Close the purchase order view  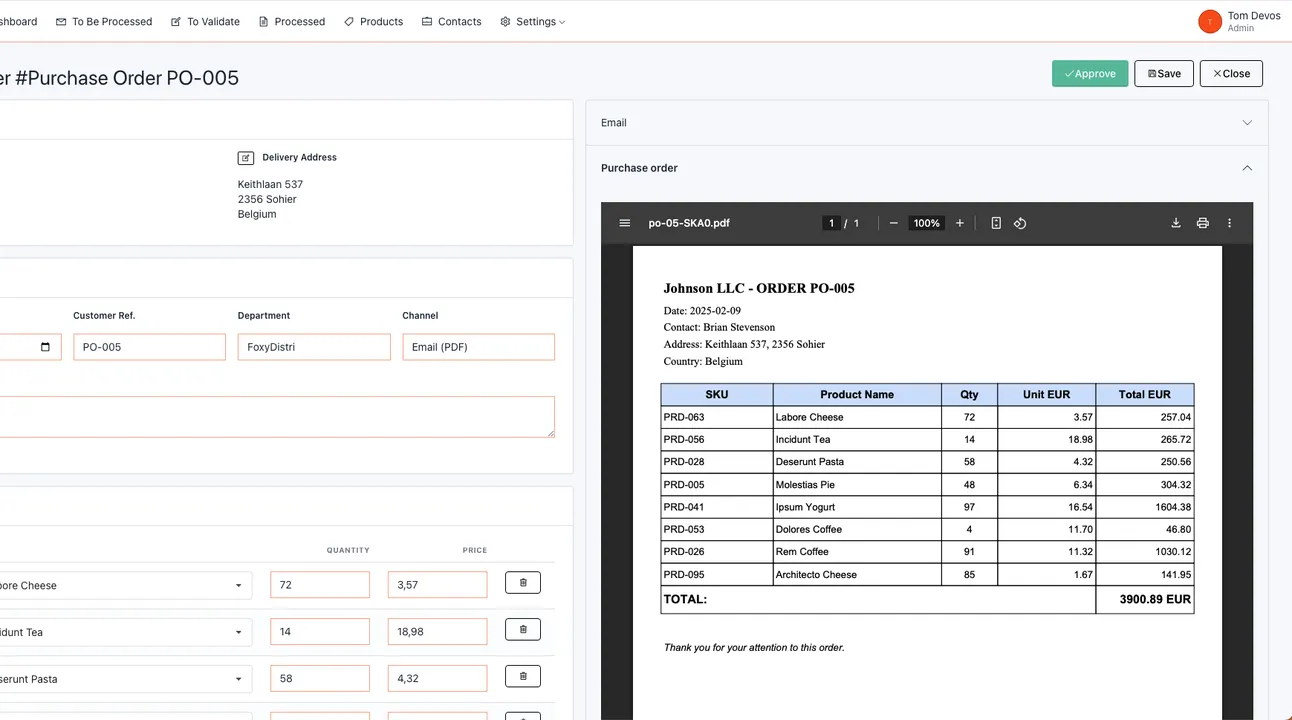(x=1231, y=73)
